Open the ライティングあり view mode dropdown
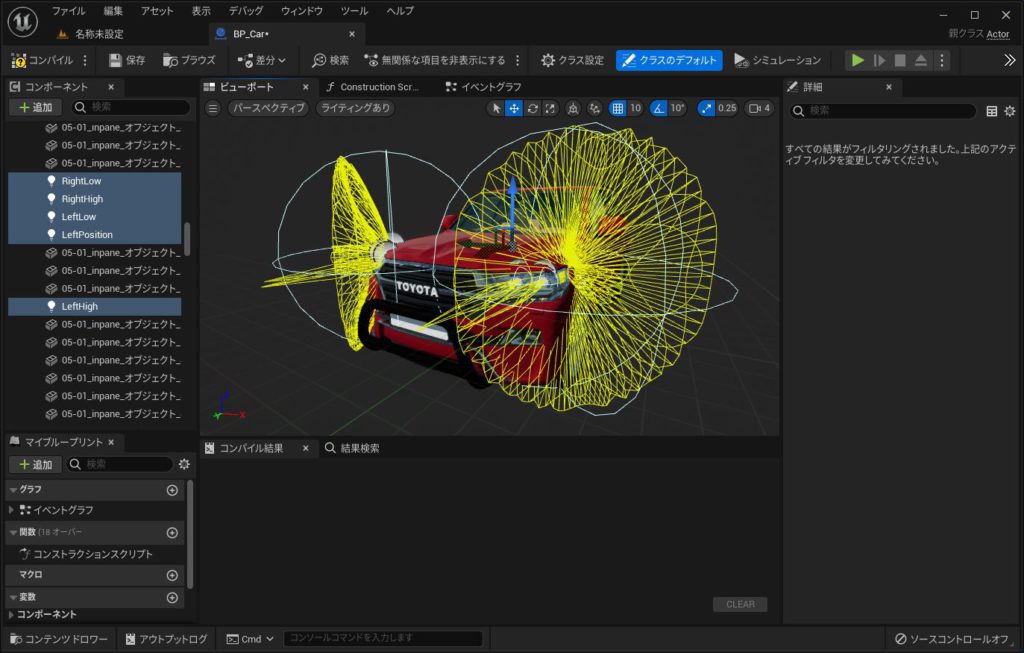Image resolution: width=1024 pixels, height=653 pixels. 355,108
